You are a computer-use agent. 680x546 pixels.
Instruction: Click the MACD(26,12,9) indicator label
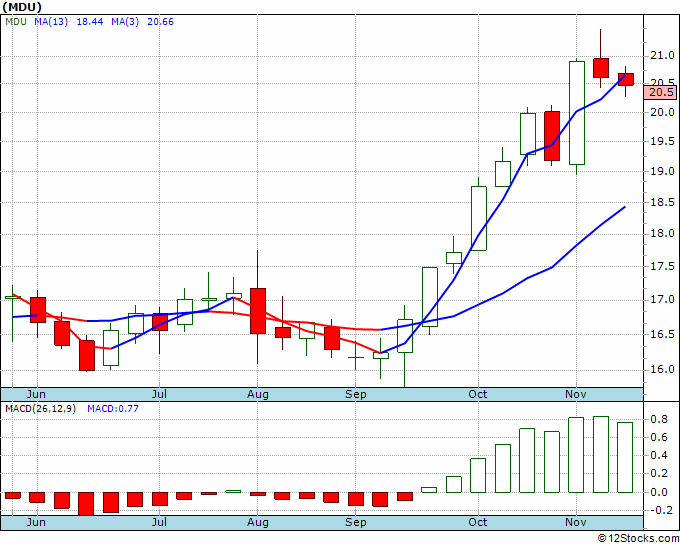(40, 409)
